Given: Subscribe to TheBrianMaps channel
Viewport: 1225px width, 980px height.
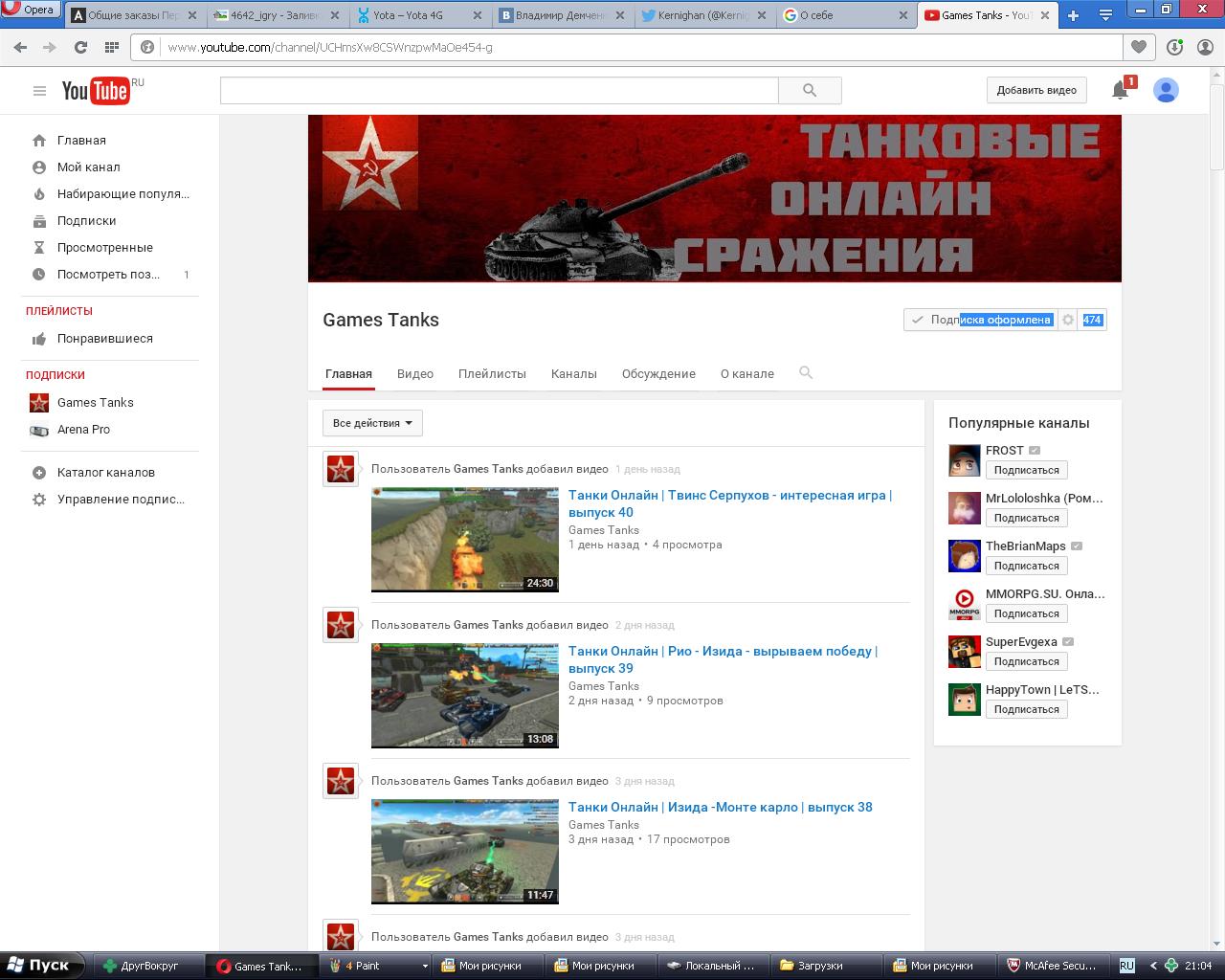Looking at the screenshot, I should [x=1026, y=566].
